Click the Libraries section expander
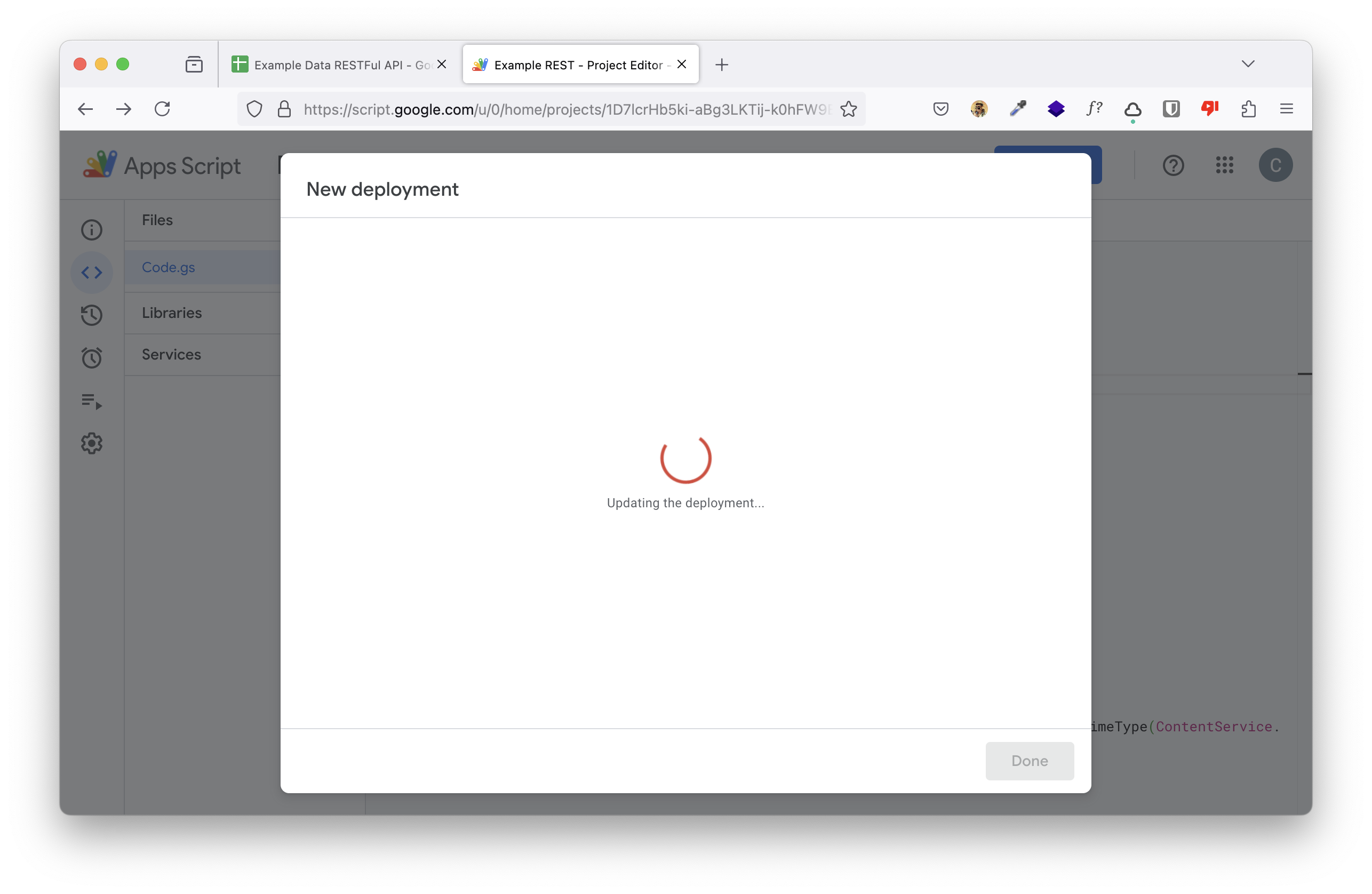This screenshot has width=1372, height=894. pyautogui.click(x=171, y=312)
